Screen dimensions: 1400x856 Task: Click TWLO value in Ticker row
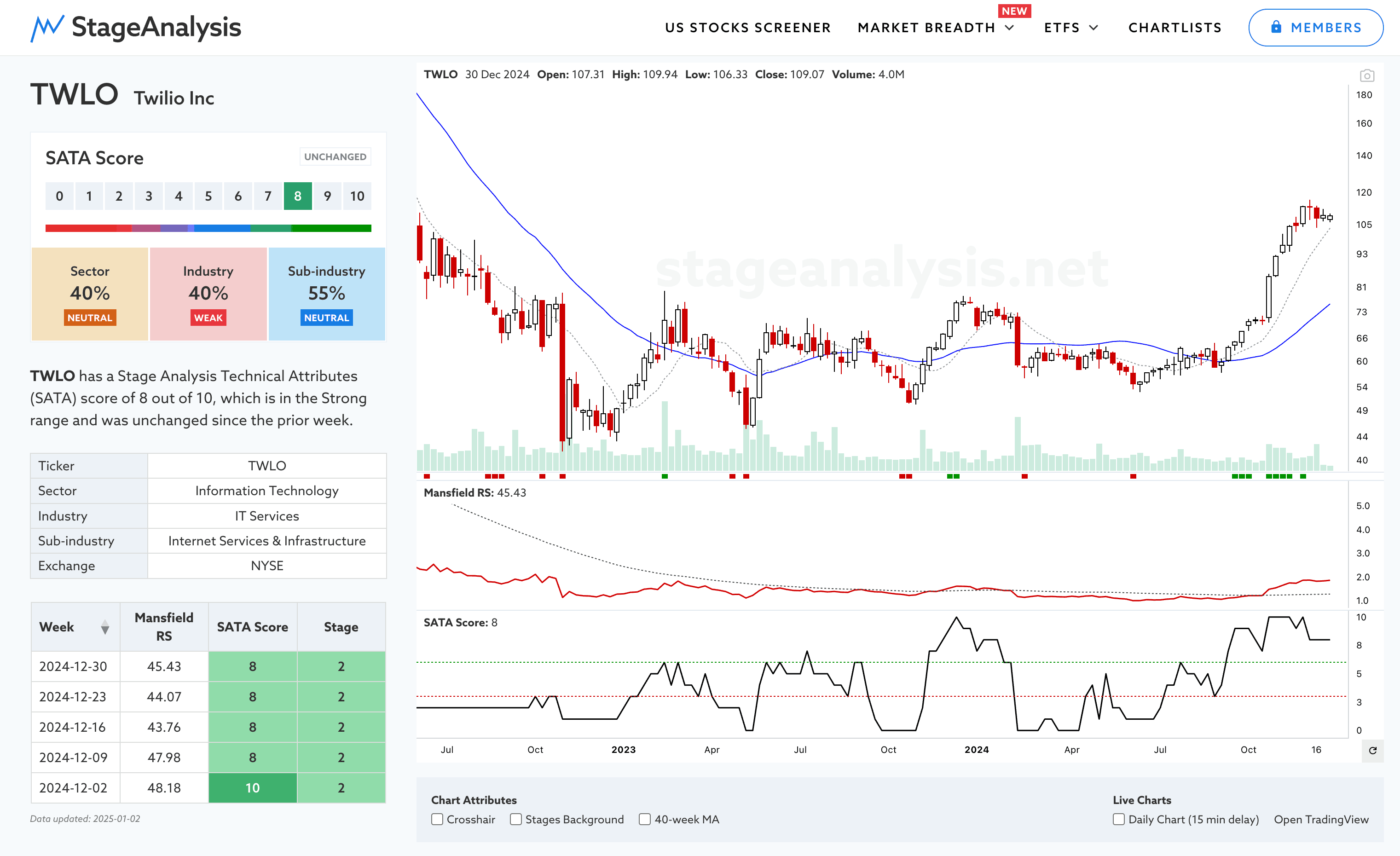pos(266,466)
